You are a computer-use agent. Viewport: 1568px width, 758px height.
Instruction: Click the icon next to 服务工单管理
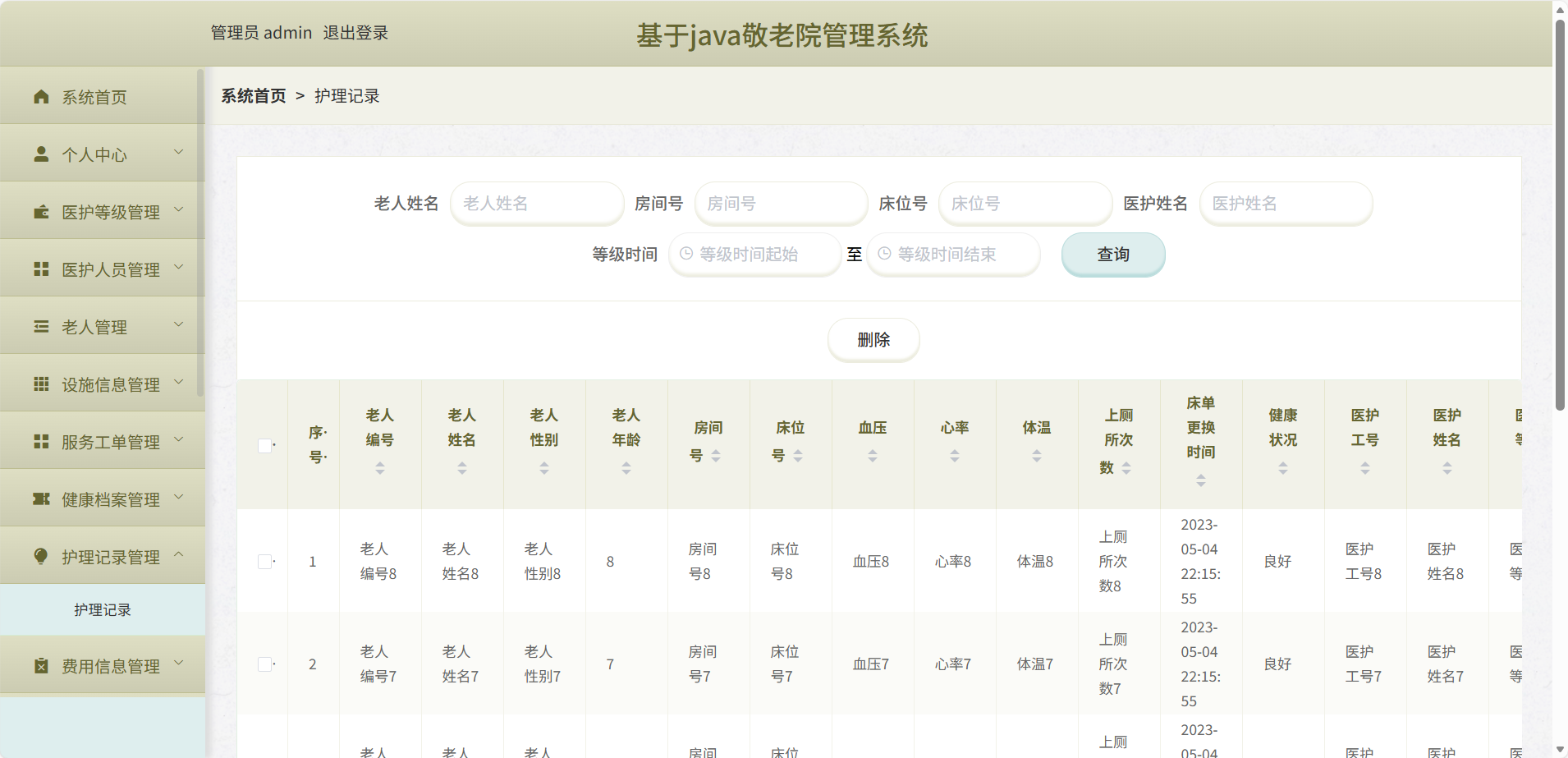pyautogui.click(x=41, y=442)
